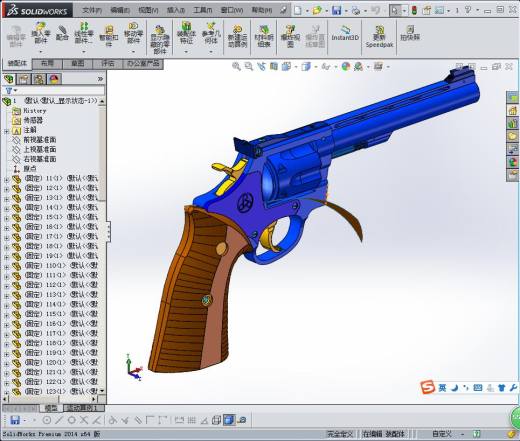Open dropdown arrow under Move Component (移动零部件)

point(133,52)
